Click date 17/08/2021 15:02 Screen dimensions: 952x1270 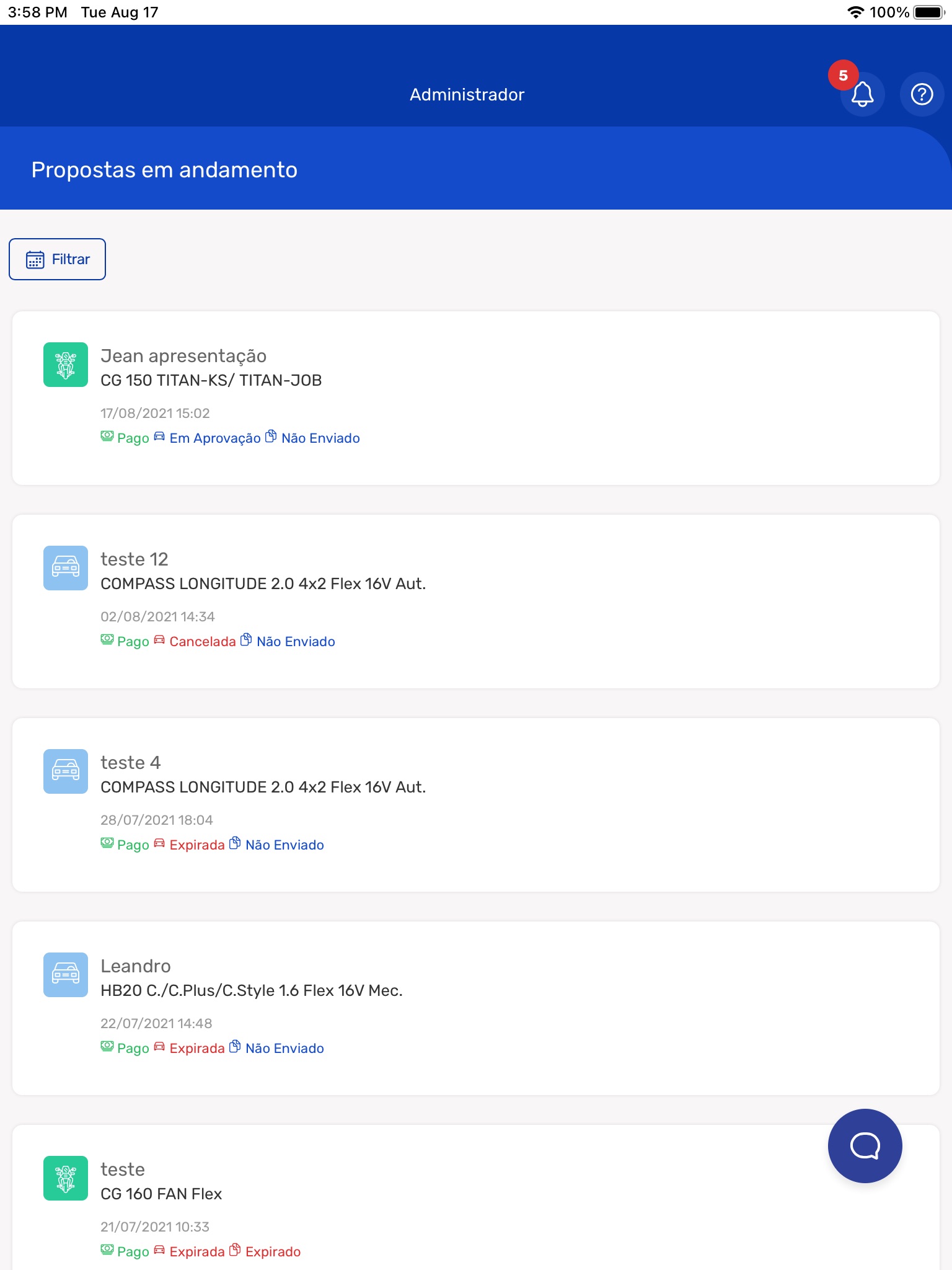click(155, 413)
